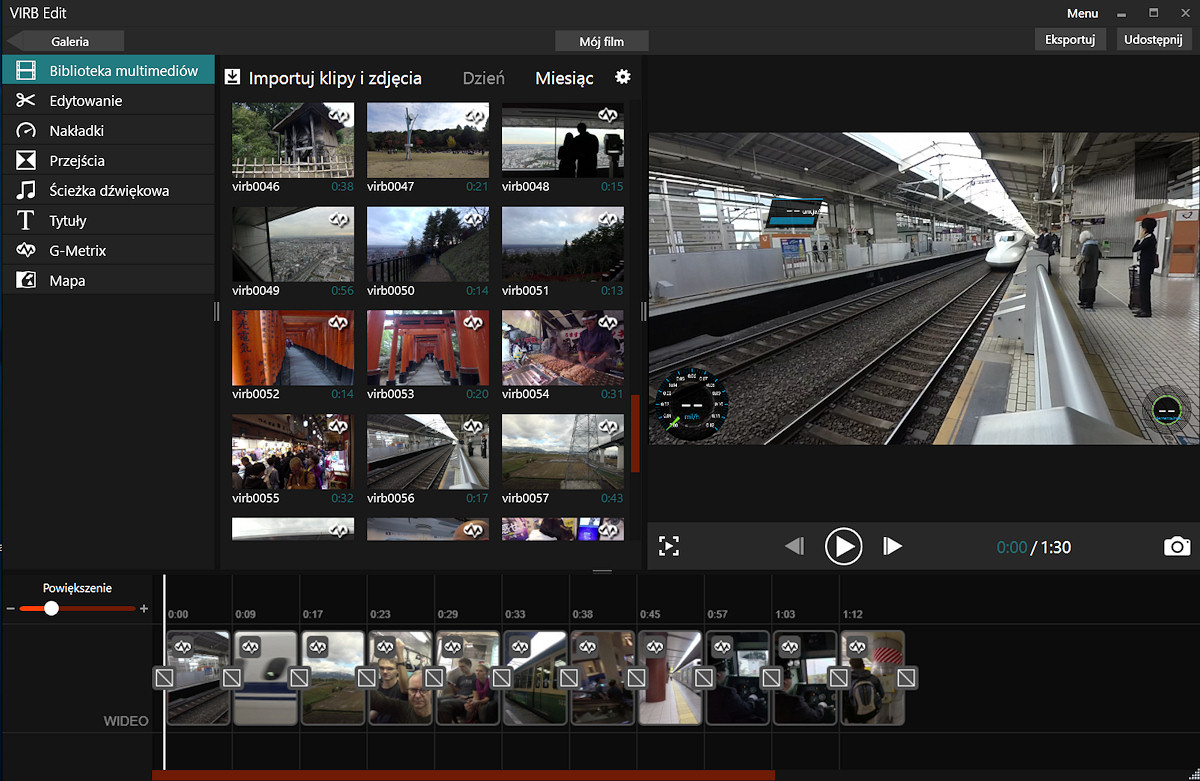The height and width of the screenshot is (781, 1200).
Task: Collapse timeline using the handle above it
Action: [x=602, y=572]
